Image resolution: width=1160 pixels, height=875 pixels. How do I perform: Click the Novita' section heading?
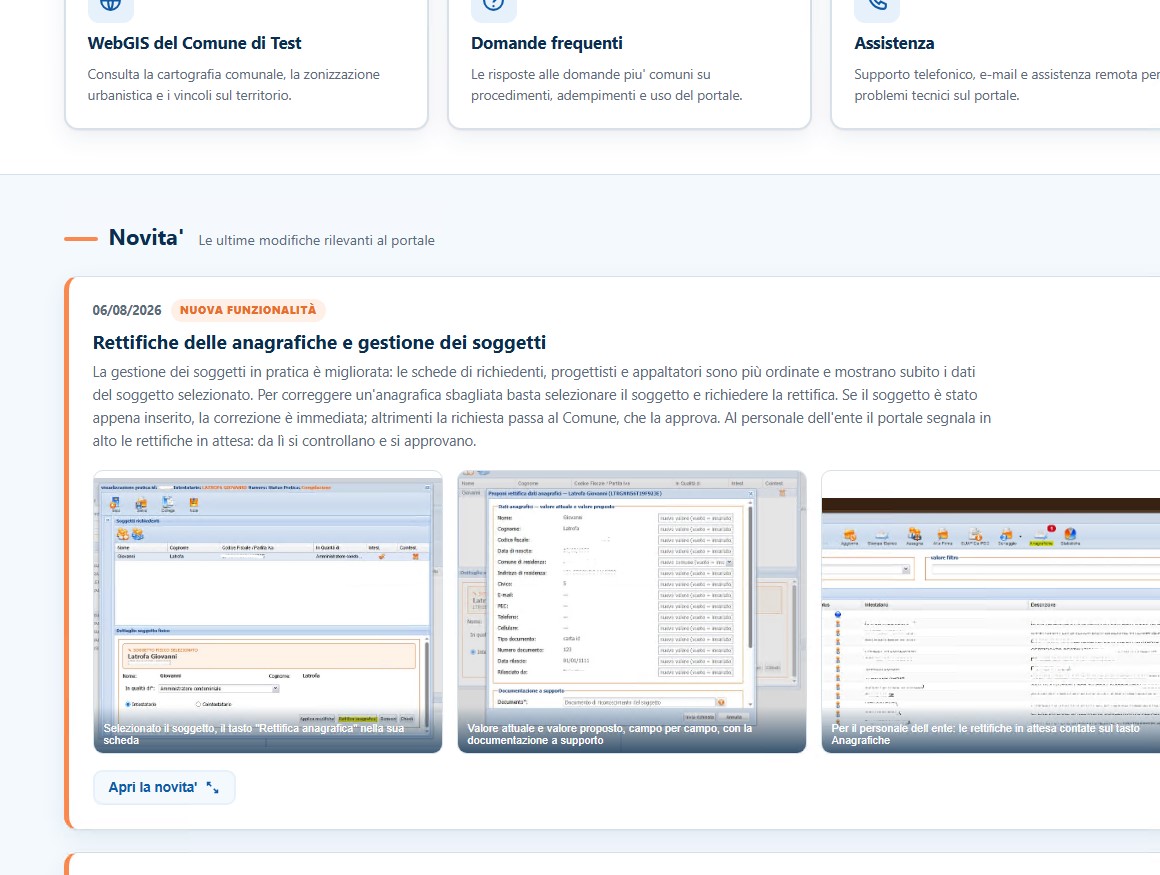click(146, 237)
